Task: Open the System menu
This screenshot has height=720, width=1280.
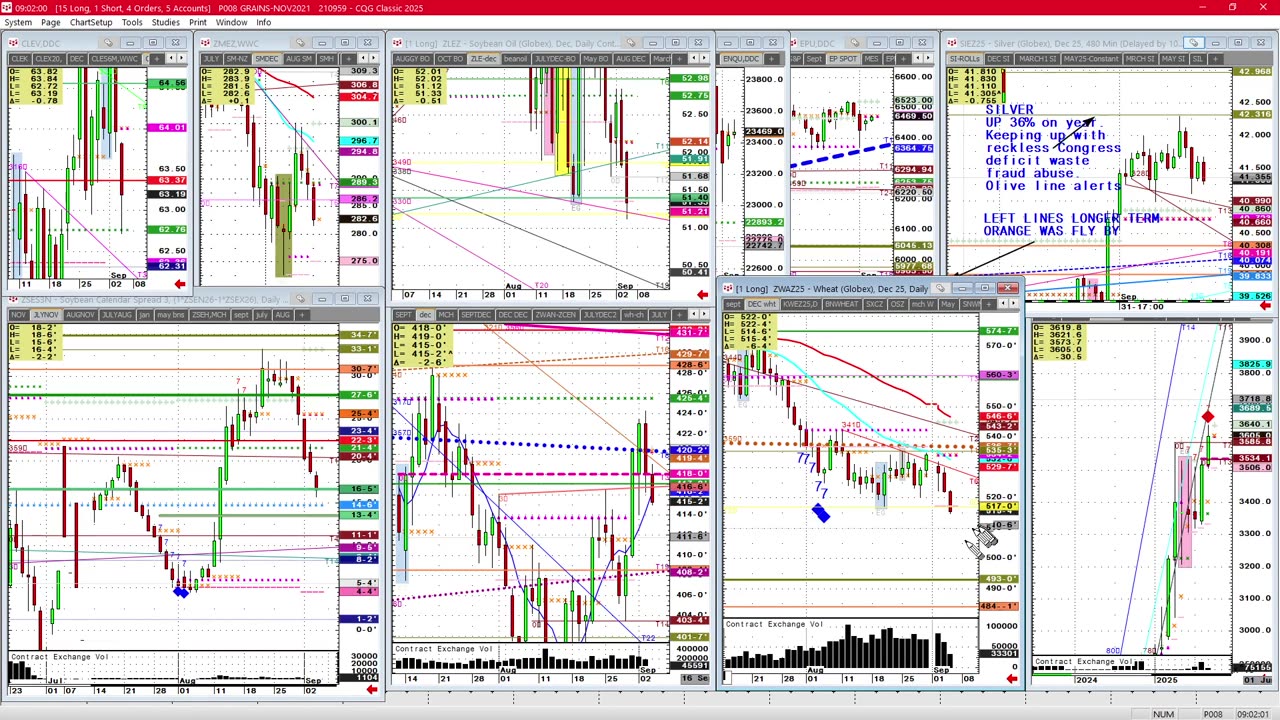Action: click(18, 22)
